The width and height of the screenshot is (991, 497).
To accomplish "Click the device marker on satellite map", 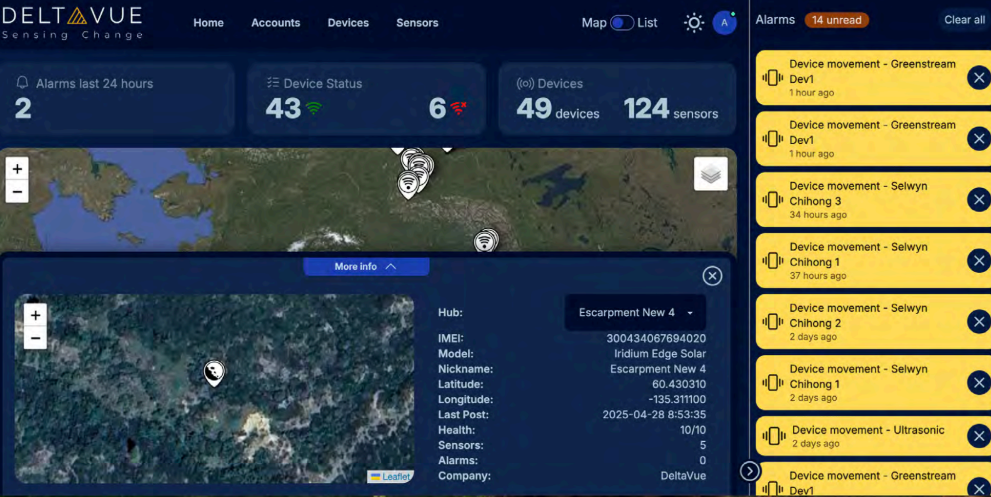I will click(x=214, y=373).
